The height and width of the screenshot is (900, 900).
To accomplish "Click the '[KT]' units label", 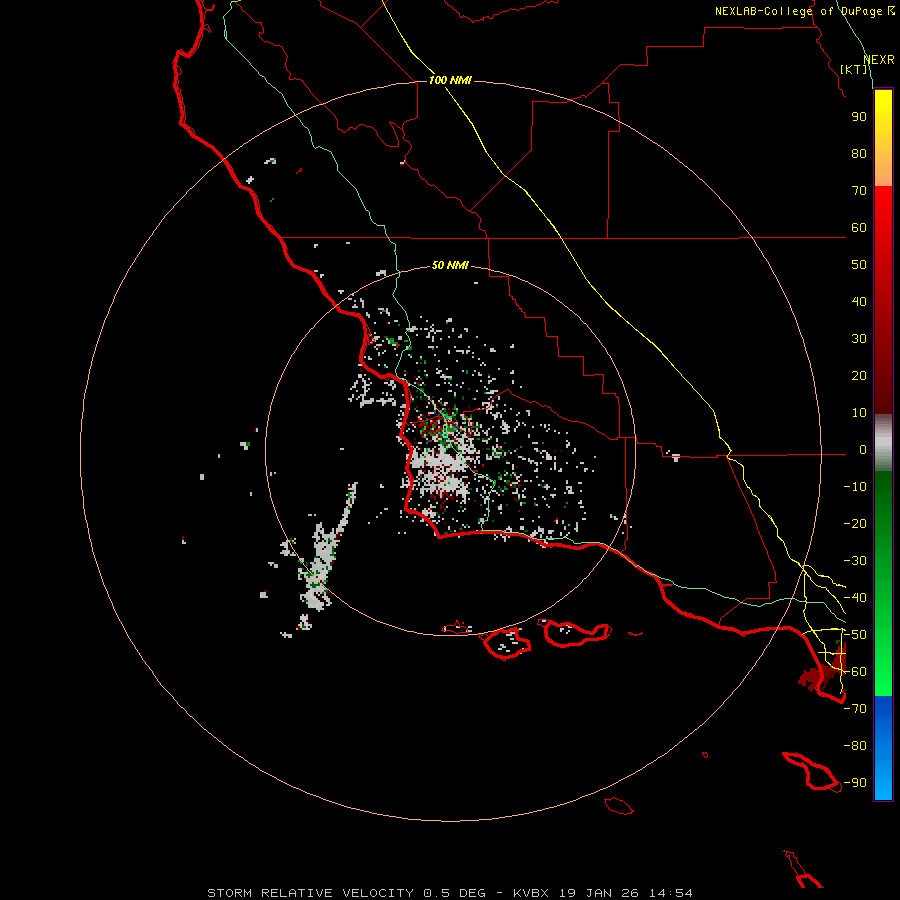I will coord(854,69).
